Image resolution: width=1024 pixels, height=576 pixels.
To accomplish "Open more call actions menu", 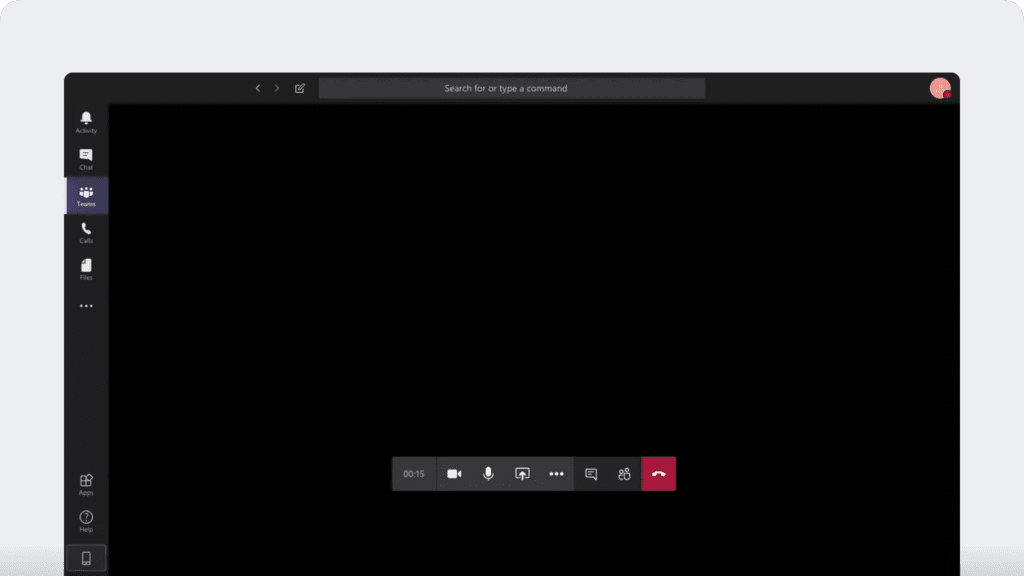I will tap(556, 473).
